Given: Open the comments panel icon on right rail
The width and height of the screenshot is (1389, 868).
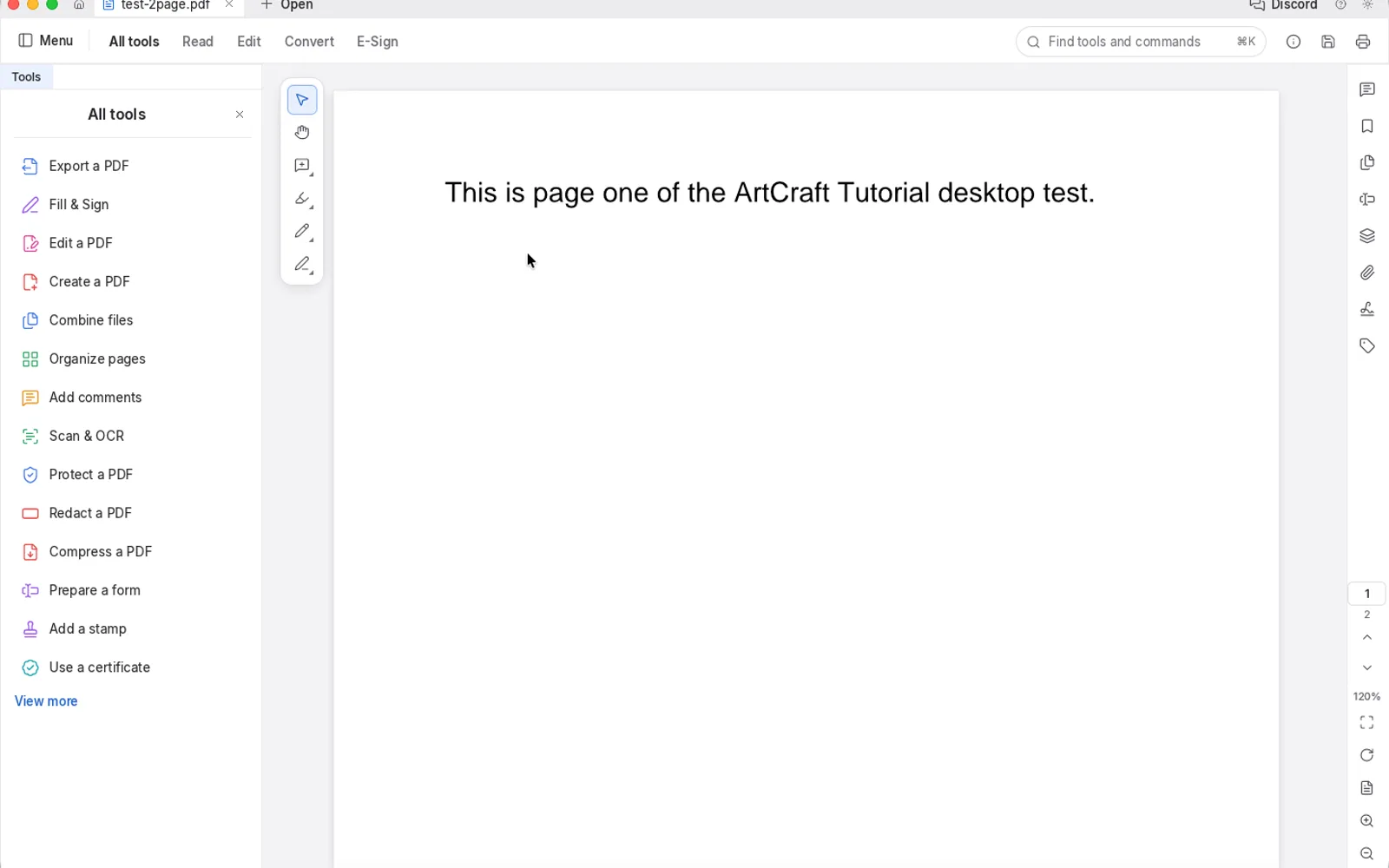Looking at the screenshot, I should click(x=1366, y=89).
